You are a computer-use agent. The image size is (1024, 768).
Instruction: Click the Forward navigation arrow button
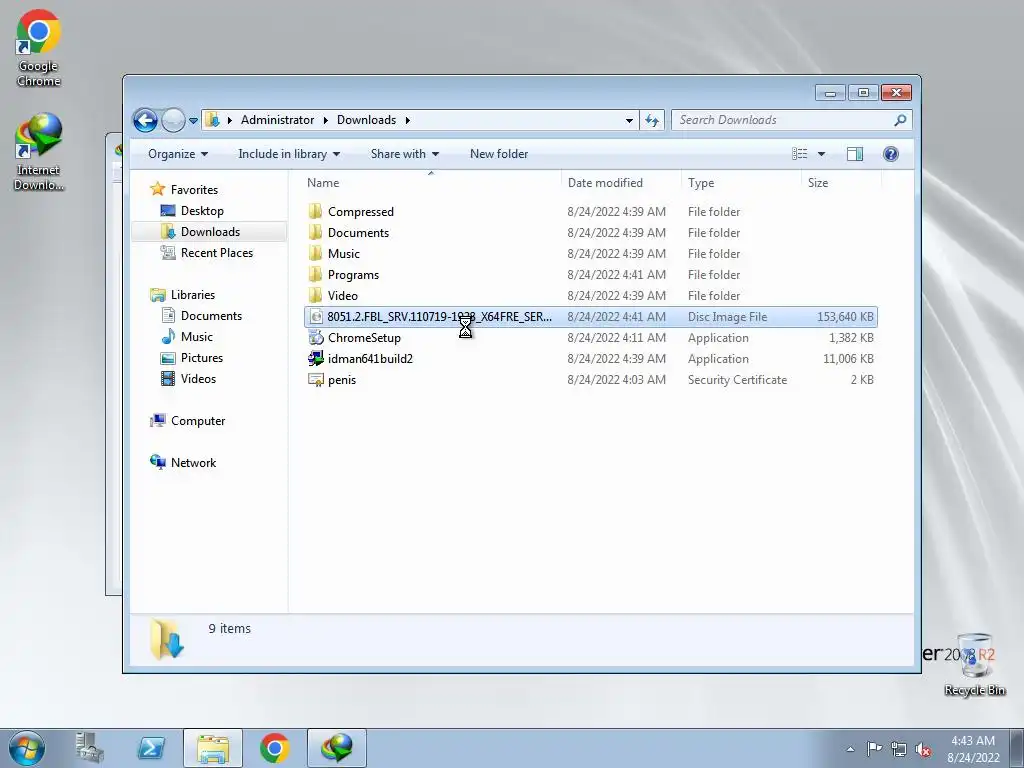coord(173,120)
